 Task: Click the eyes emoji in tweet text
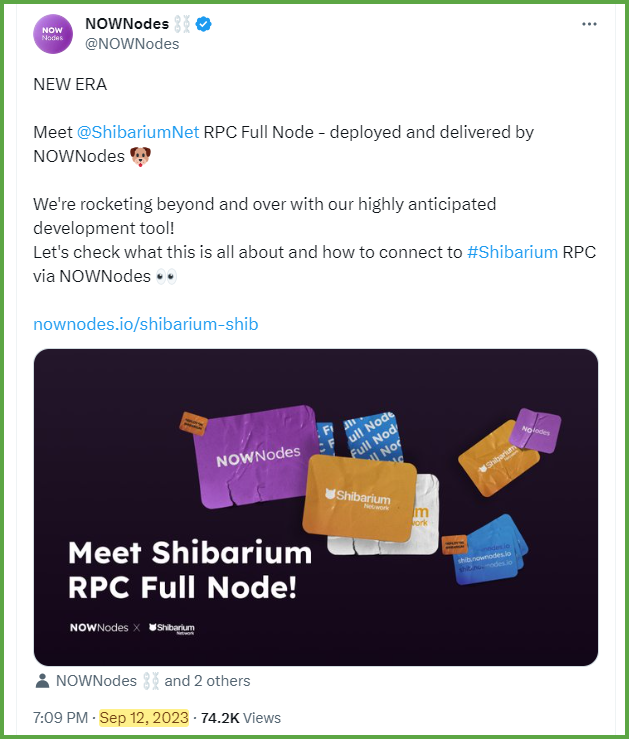click(166, 276)
